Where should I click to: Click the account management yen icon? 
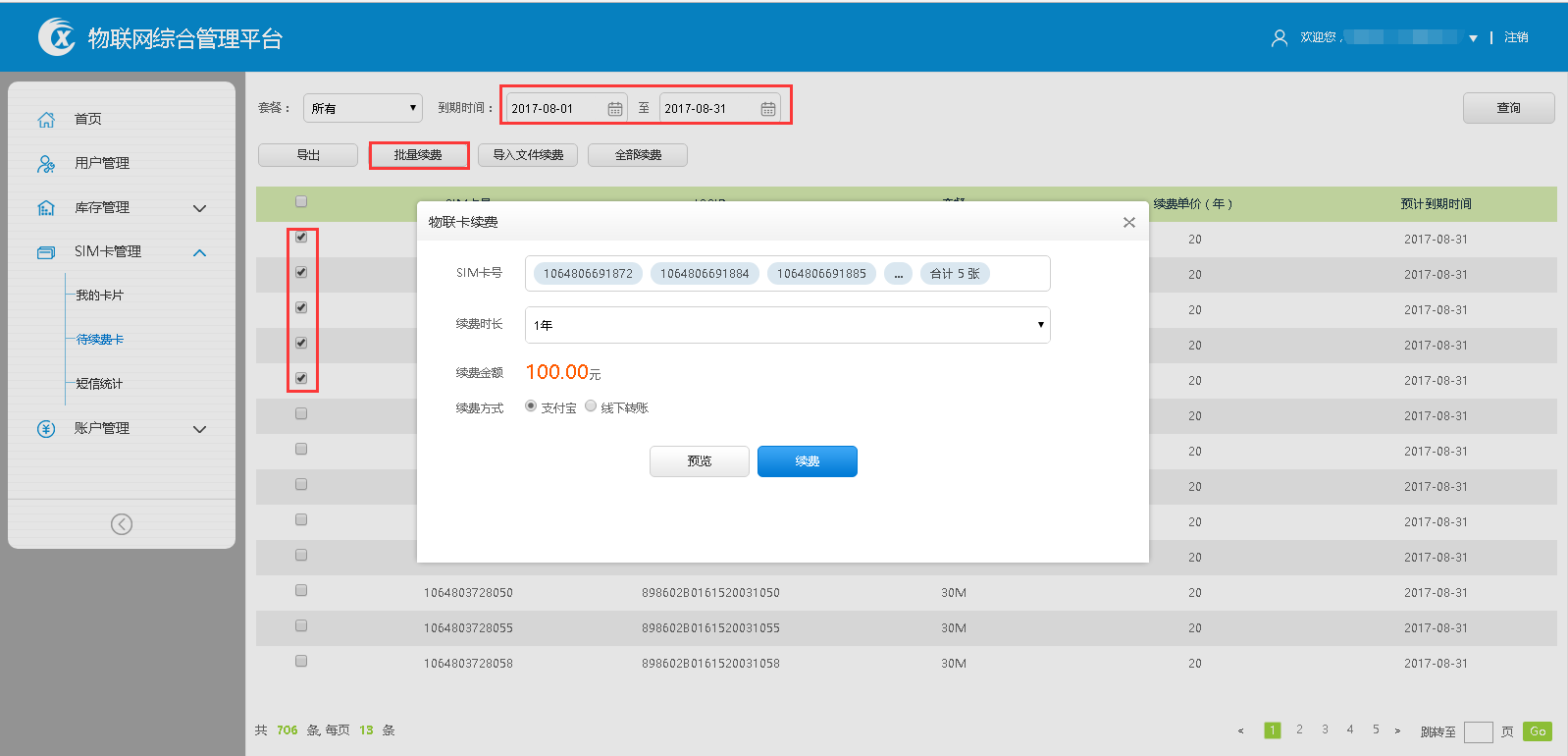[46, 429]
